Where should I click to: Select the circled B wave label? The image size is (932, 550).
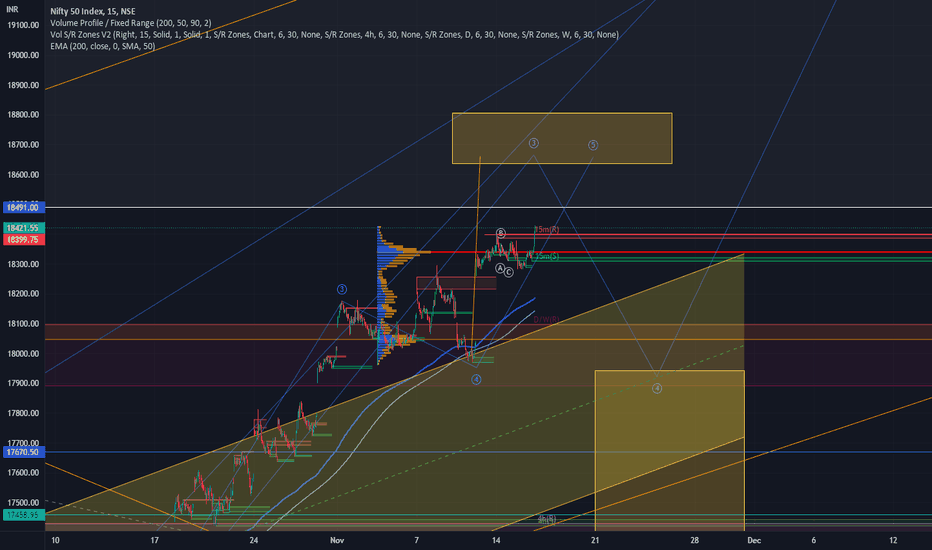pos(500,233)
